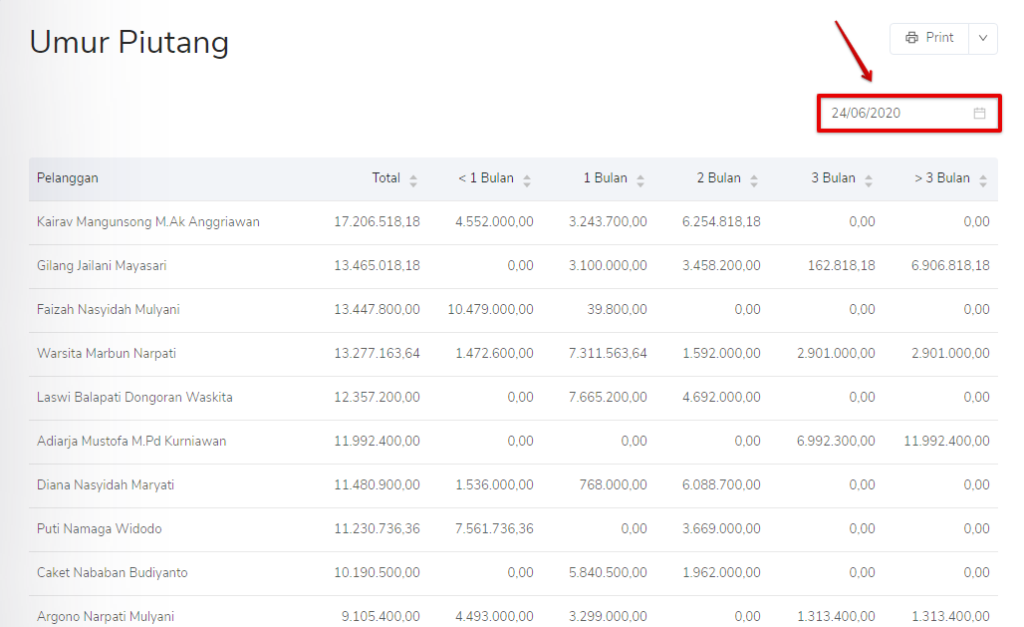This screenshot has height=627, width=1024.
Task: Select customer Laswi Balapati Dongoran Waskita
Action: [135, 397]
